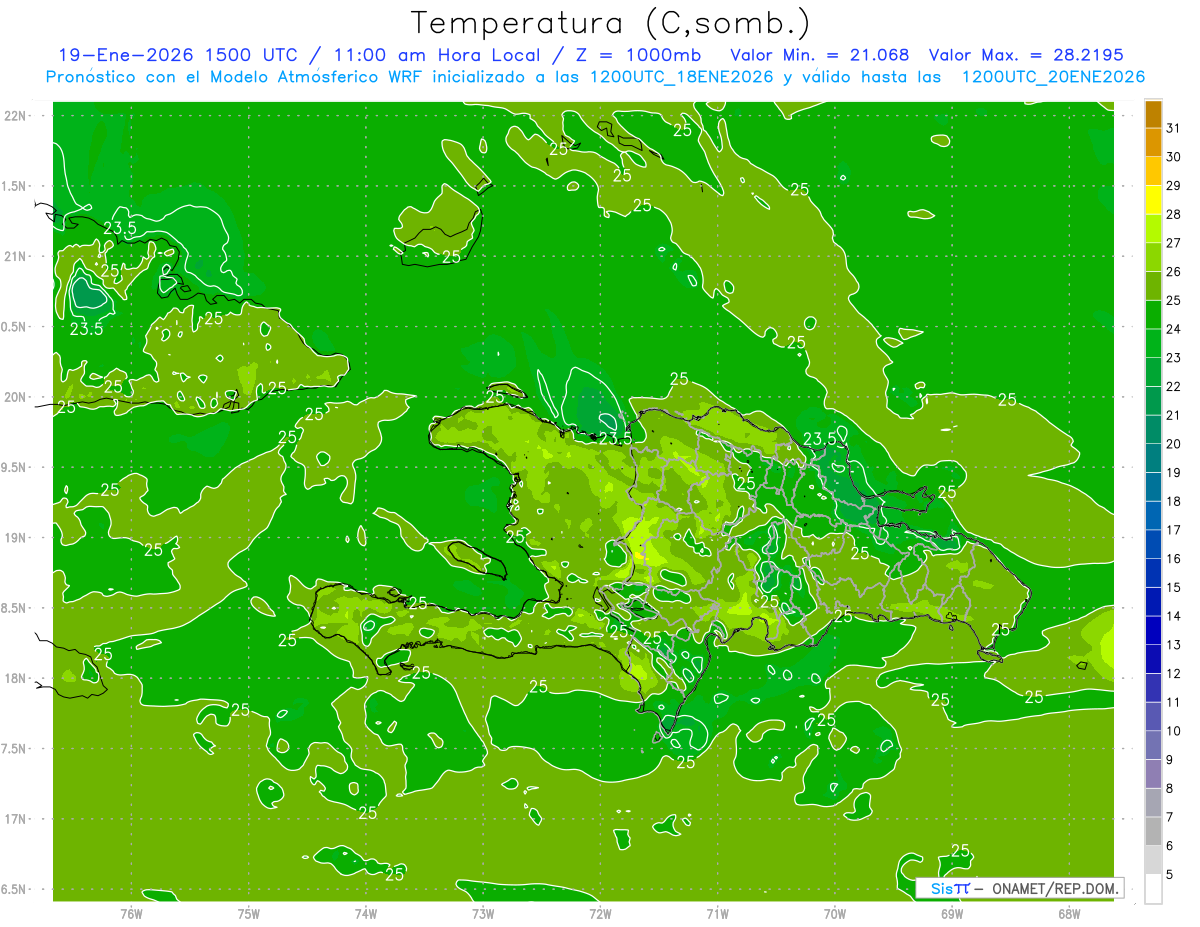Click the colorbar label "10"

1174,731
